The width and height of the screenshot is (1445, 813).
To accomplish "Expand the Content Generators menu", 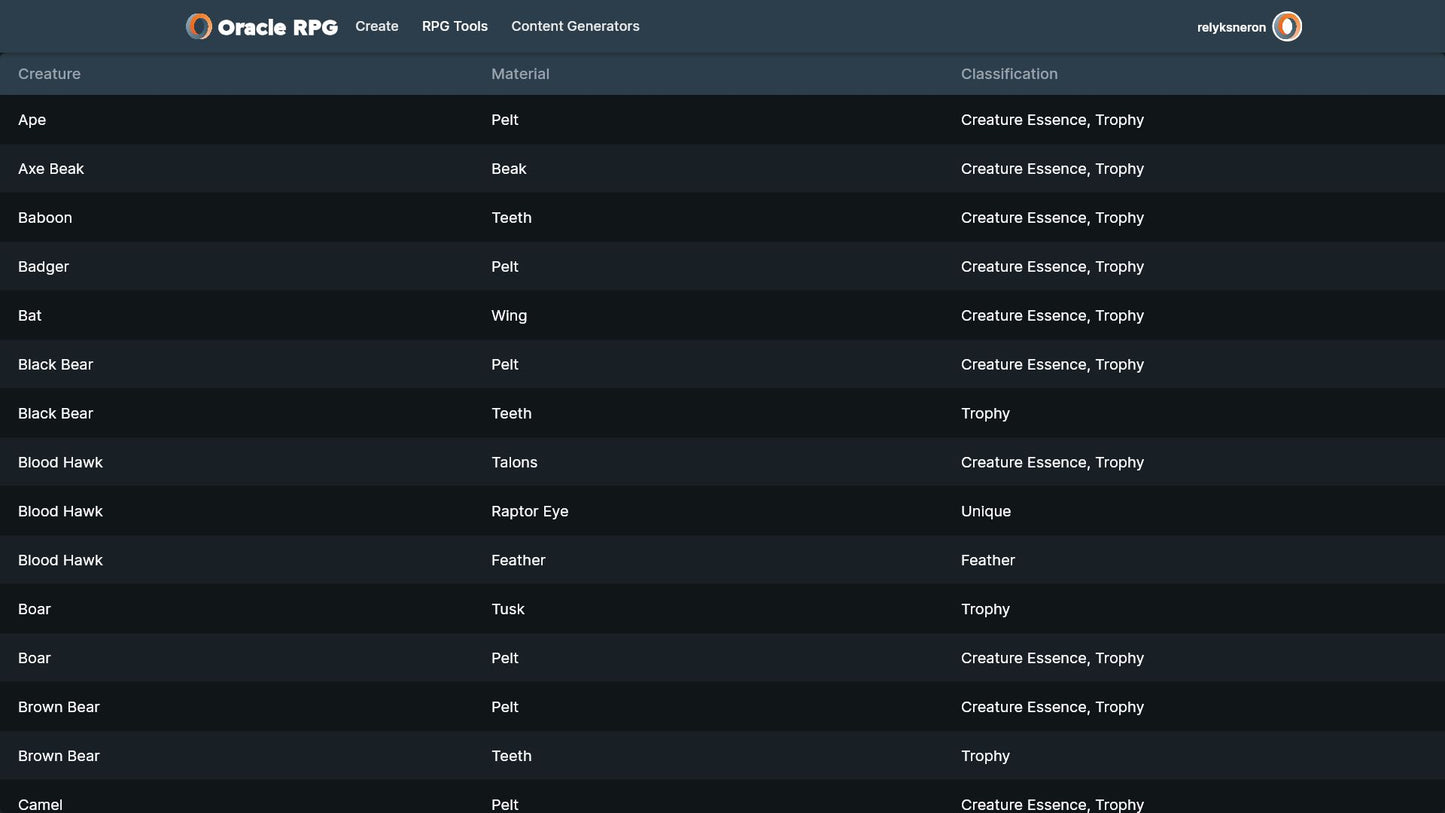I will click(575, 27).
